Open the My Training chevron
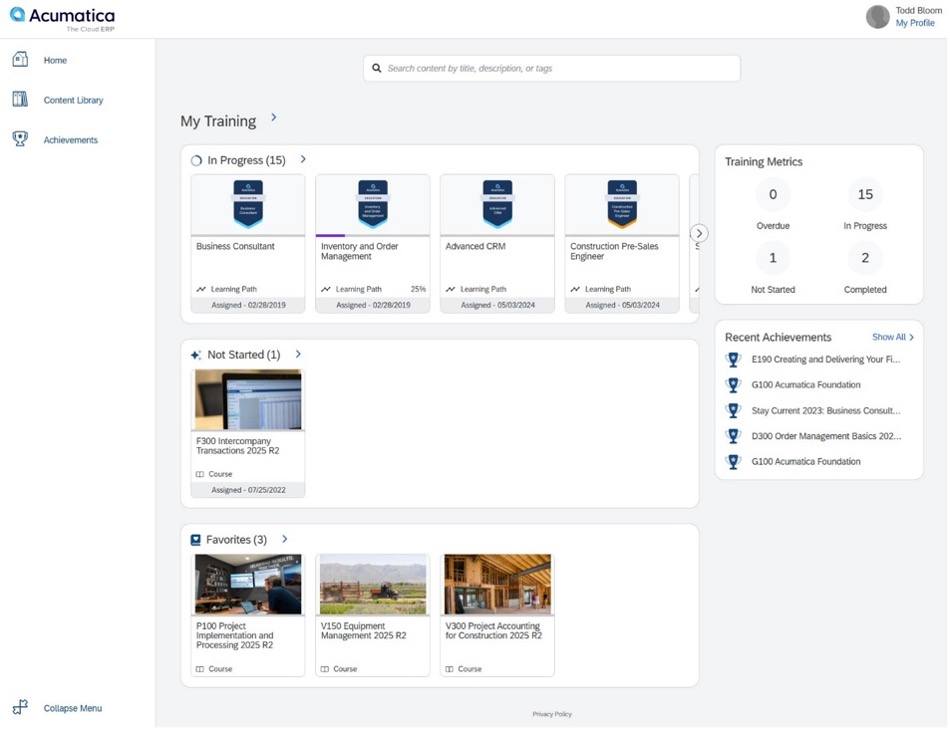This screenshot has width=950, height=730. click(x=274, y=118)
